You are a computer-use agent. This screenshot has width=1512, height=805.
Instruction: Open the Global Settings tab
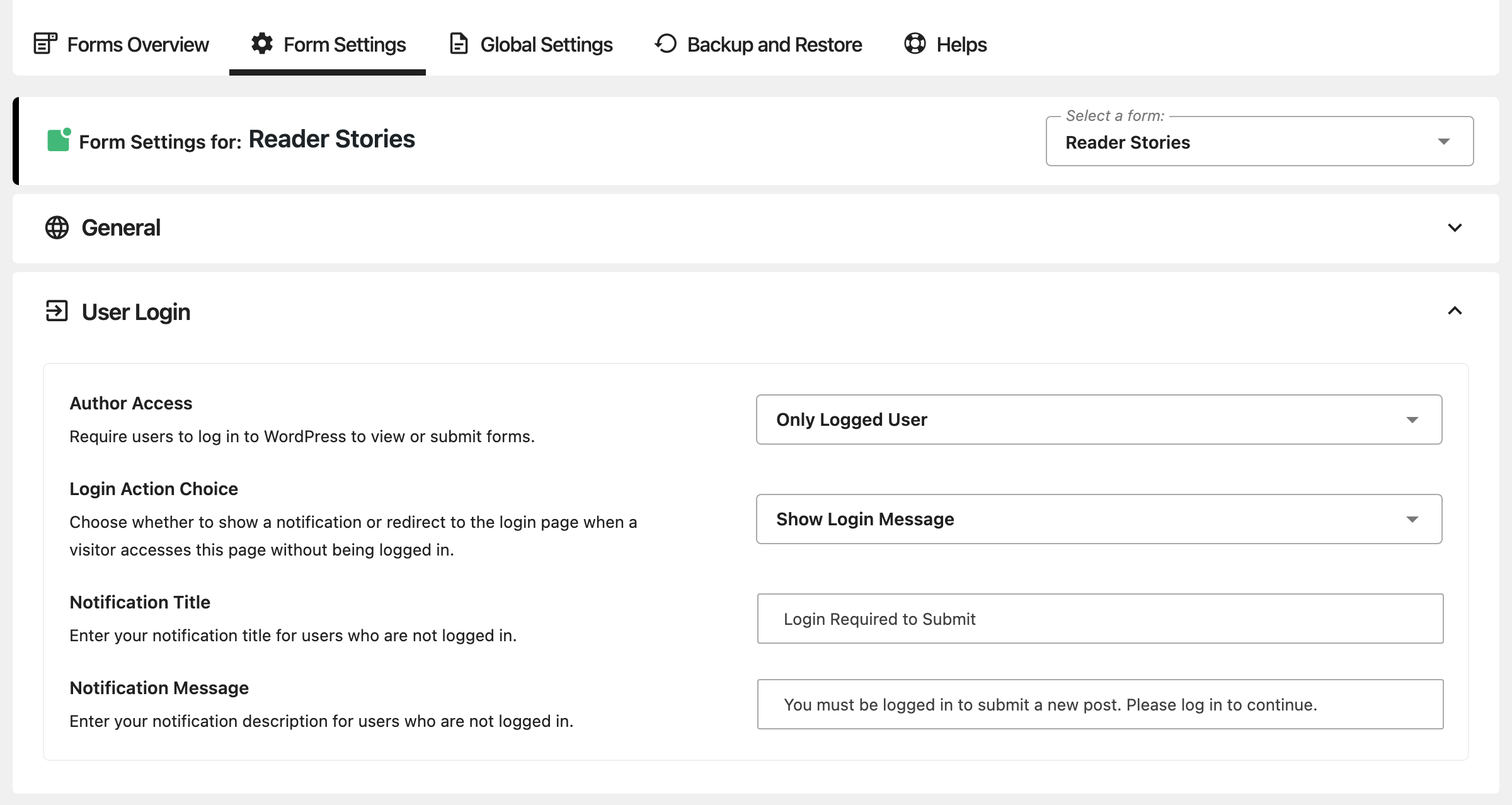pyautogui.click(x=530, y=44)
